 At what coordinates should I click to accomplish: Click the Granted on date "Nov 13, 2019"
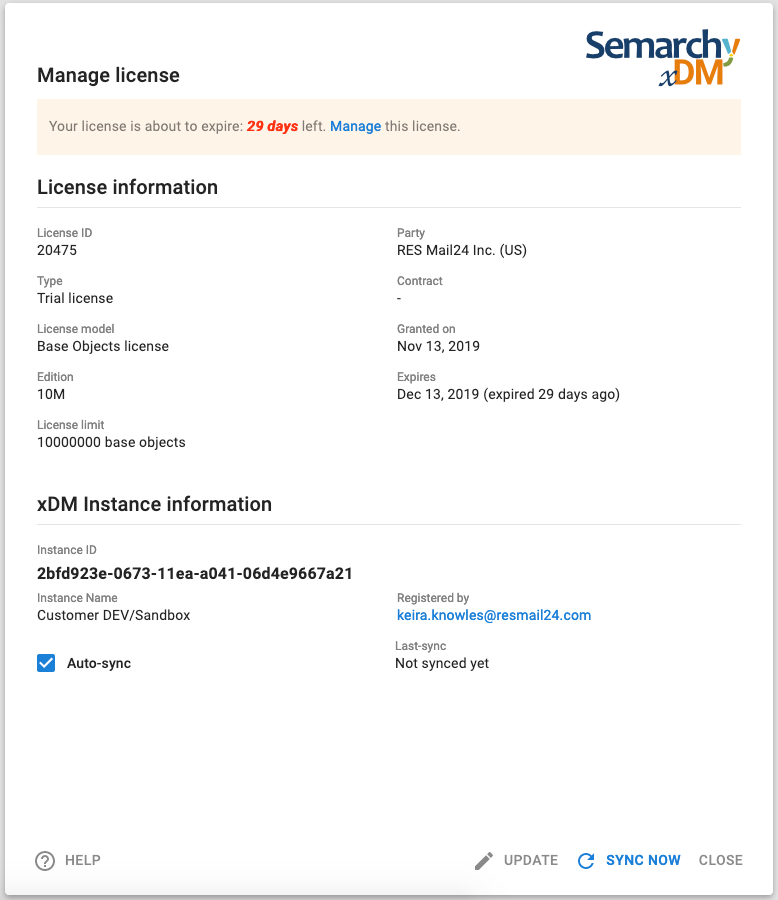tap(438, 346)
